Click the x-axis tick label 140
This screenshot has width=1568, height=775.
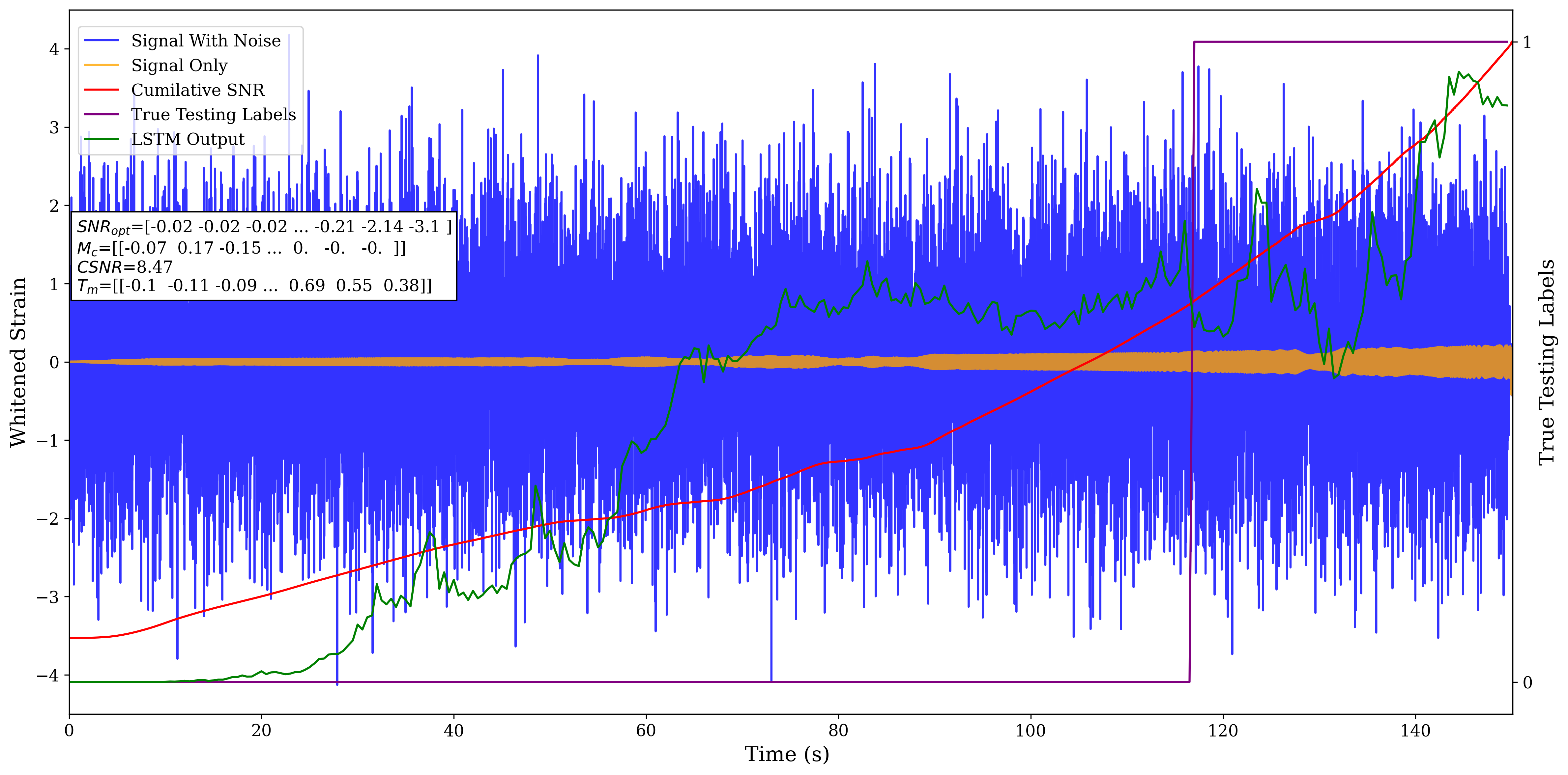(1415, 731)
